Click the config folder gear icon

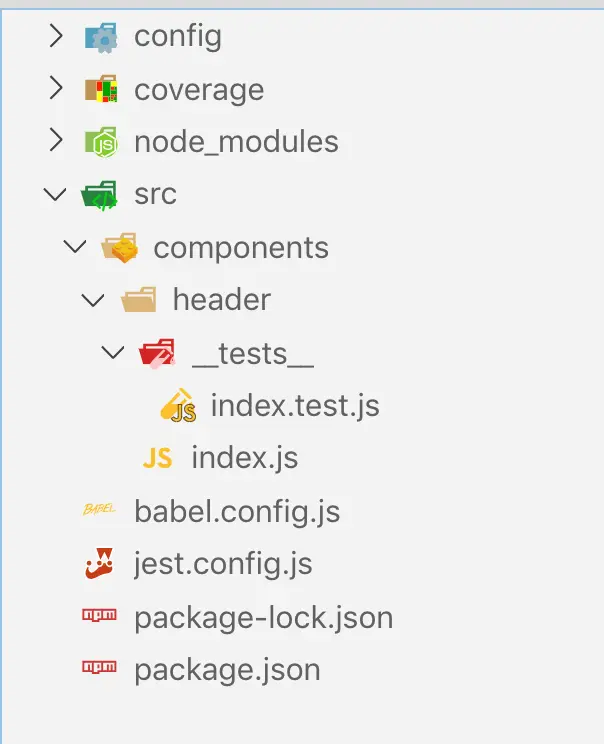(101, 38)
